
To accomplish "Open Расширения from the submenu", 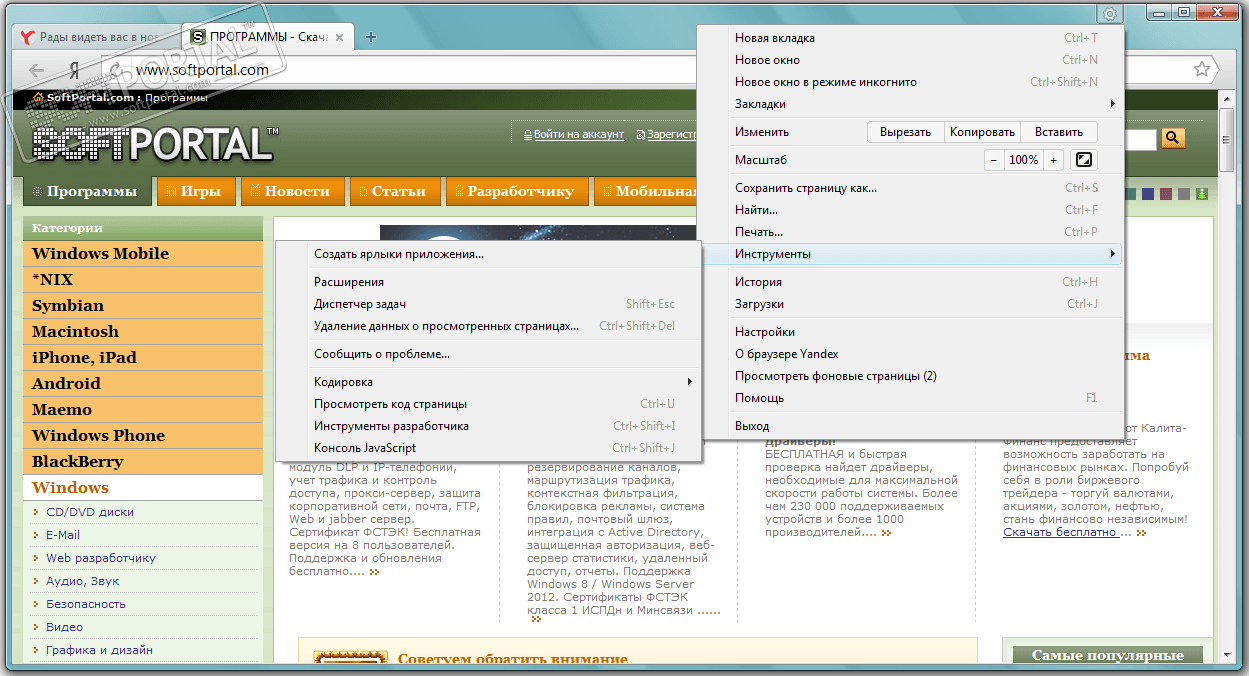I will click(x=488, y=282).
